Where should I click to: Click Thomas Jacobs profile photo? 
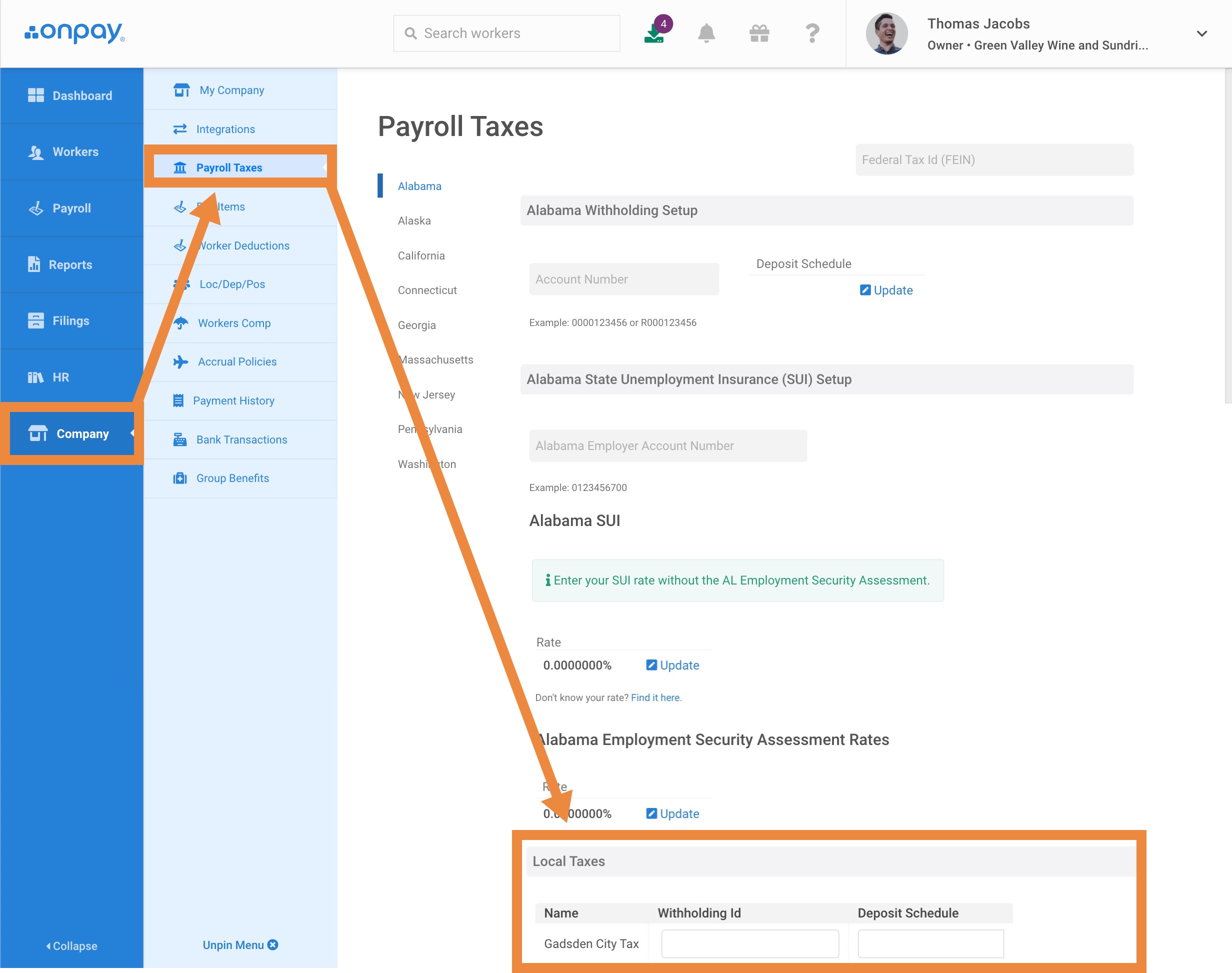(x=887, y=33)
